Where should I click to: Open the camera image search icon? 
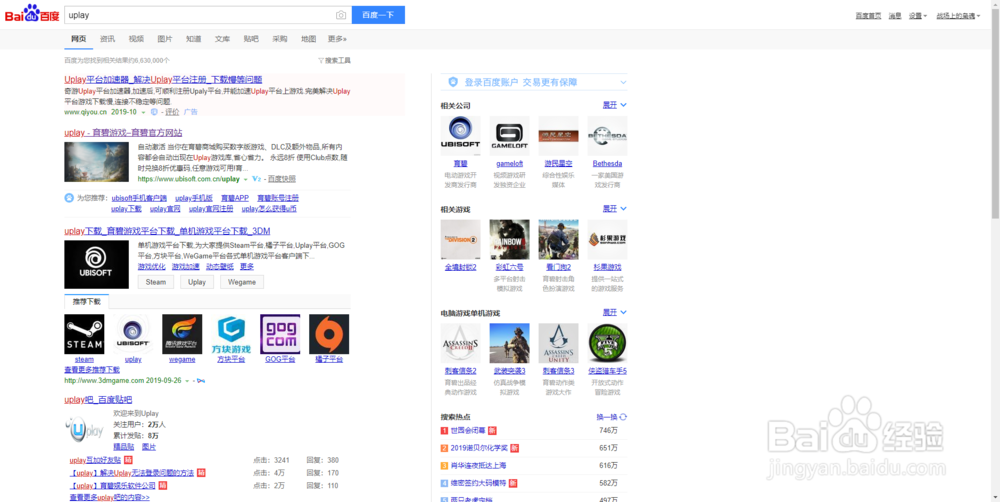[341, 15]
